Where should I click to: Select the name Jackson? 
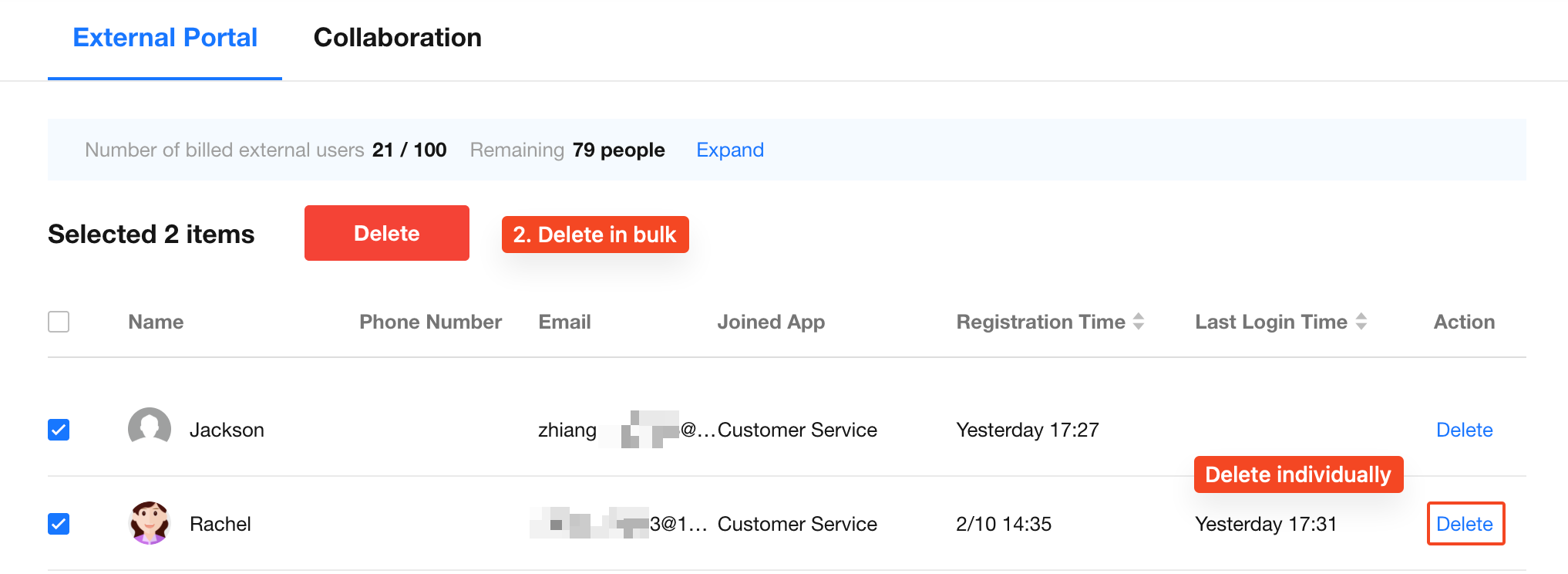coord(227,430)
